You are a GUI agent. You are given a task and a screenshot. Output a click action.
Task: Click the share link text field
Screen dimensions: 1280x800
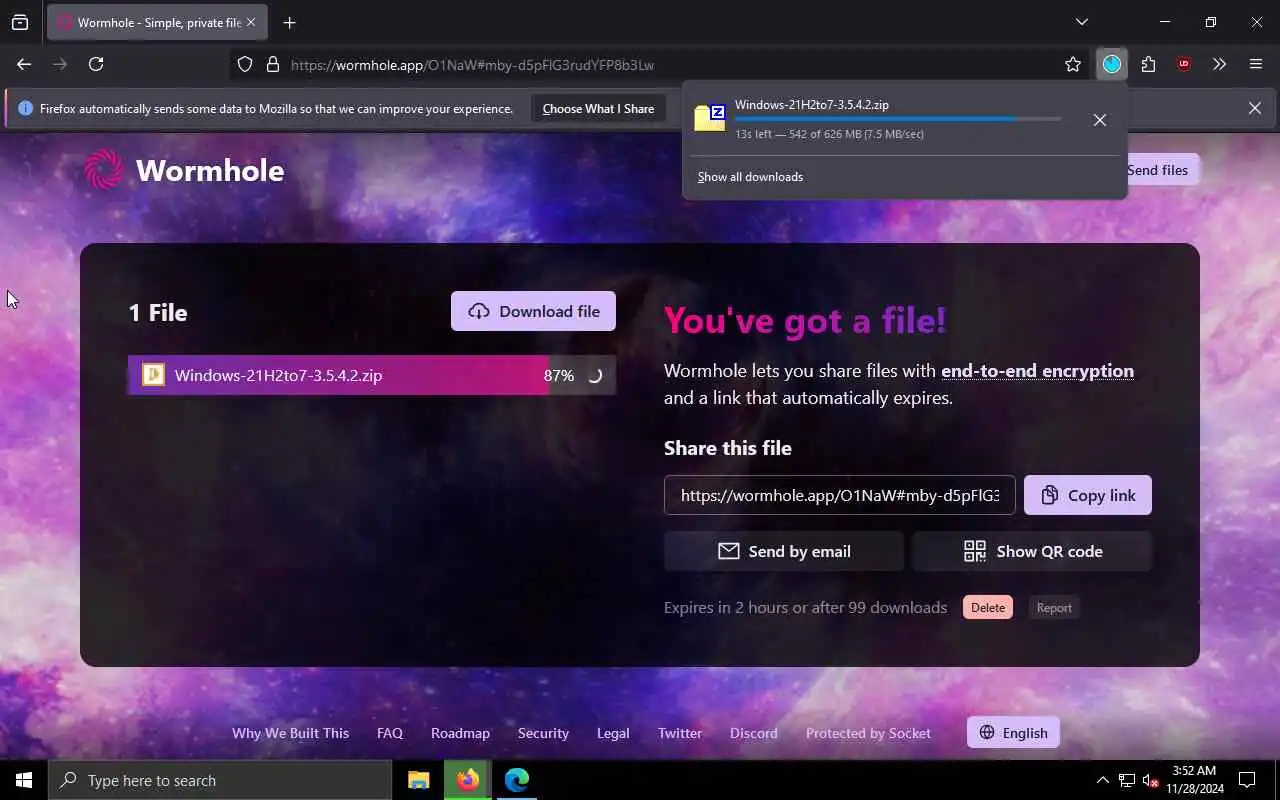pos(840,495)
